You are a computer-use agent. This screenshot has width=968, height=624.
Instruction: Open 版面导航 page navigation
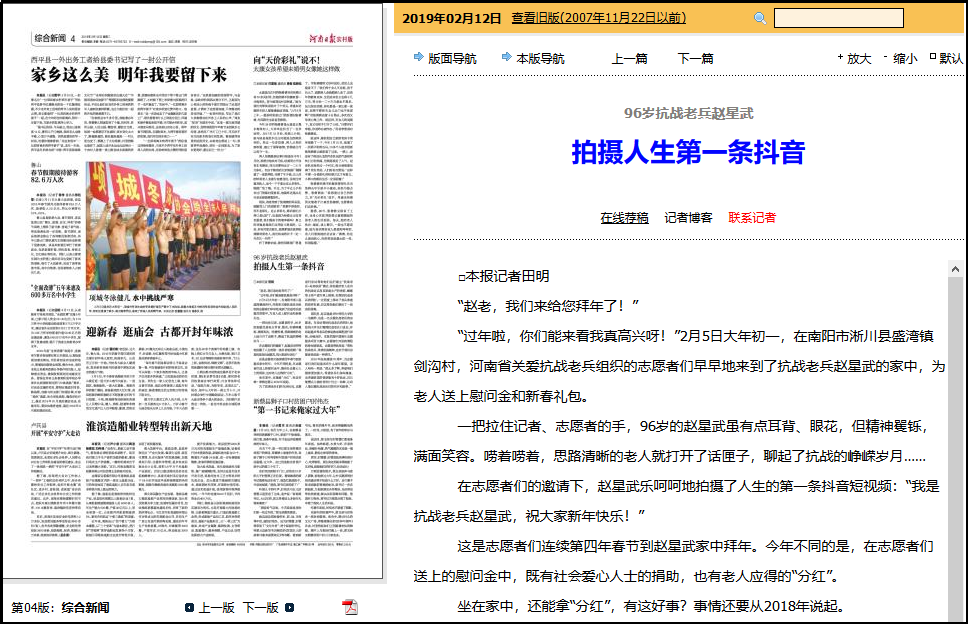click(x=452, y=58)
